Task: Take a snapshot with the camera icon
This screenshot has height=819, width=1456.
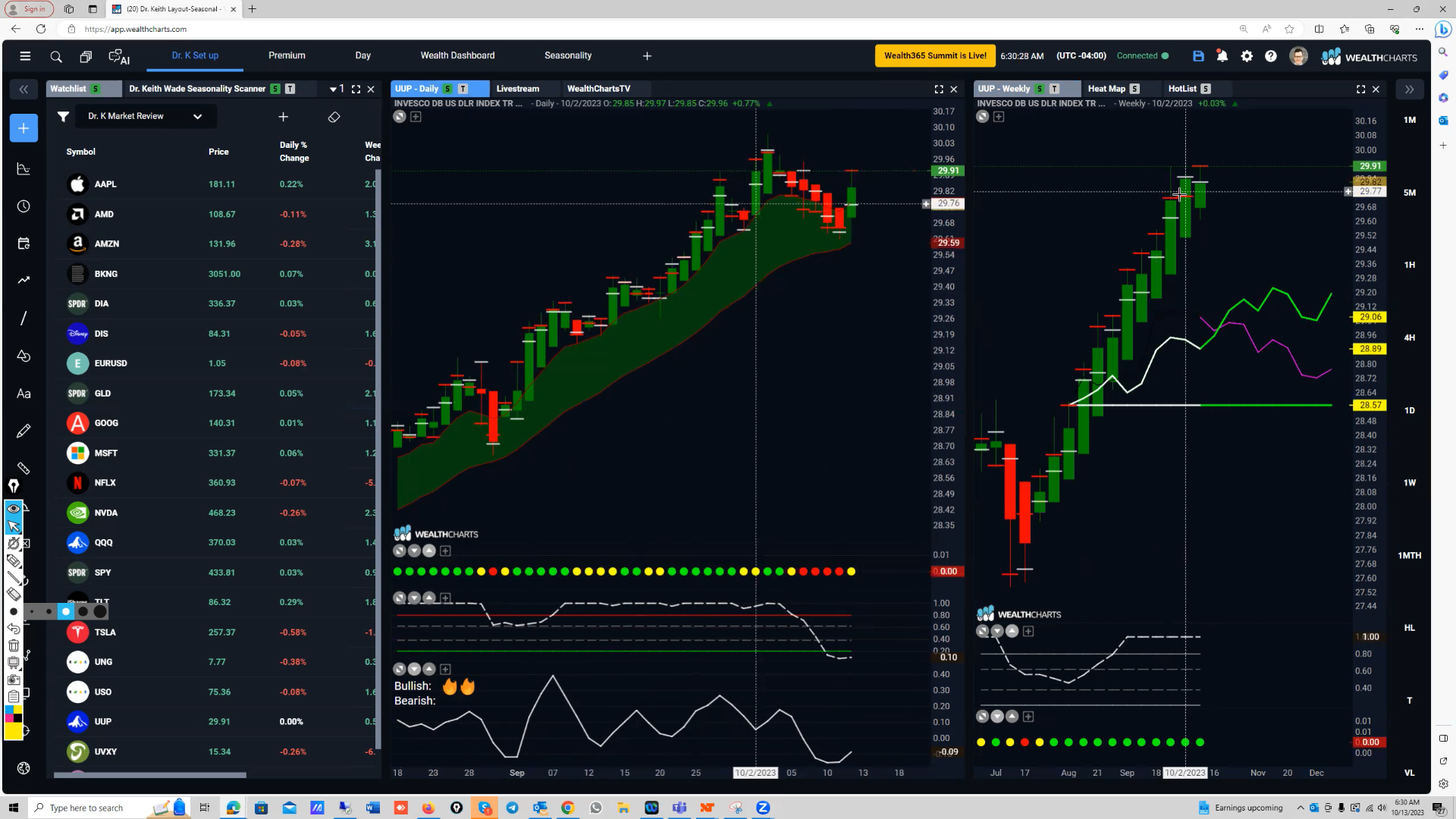Action: [14, 679]
